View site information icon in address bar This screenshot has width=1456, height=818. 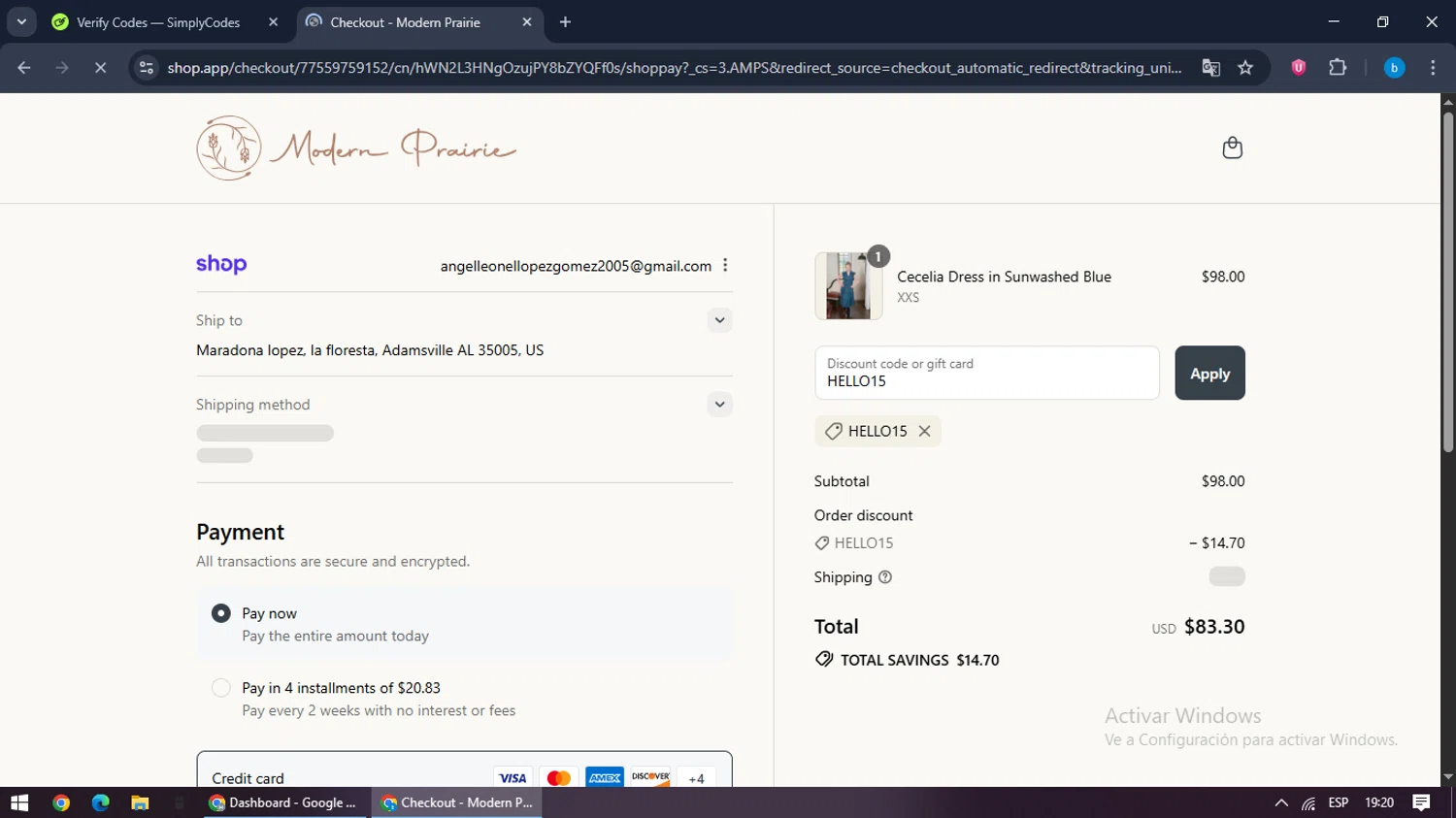coord(147,67)
